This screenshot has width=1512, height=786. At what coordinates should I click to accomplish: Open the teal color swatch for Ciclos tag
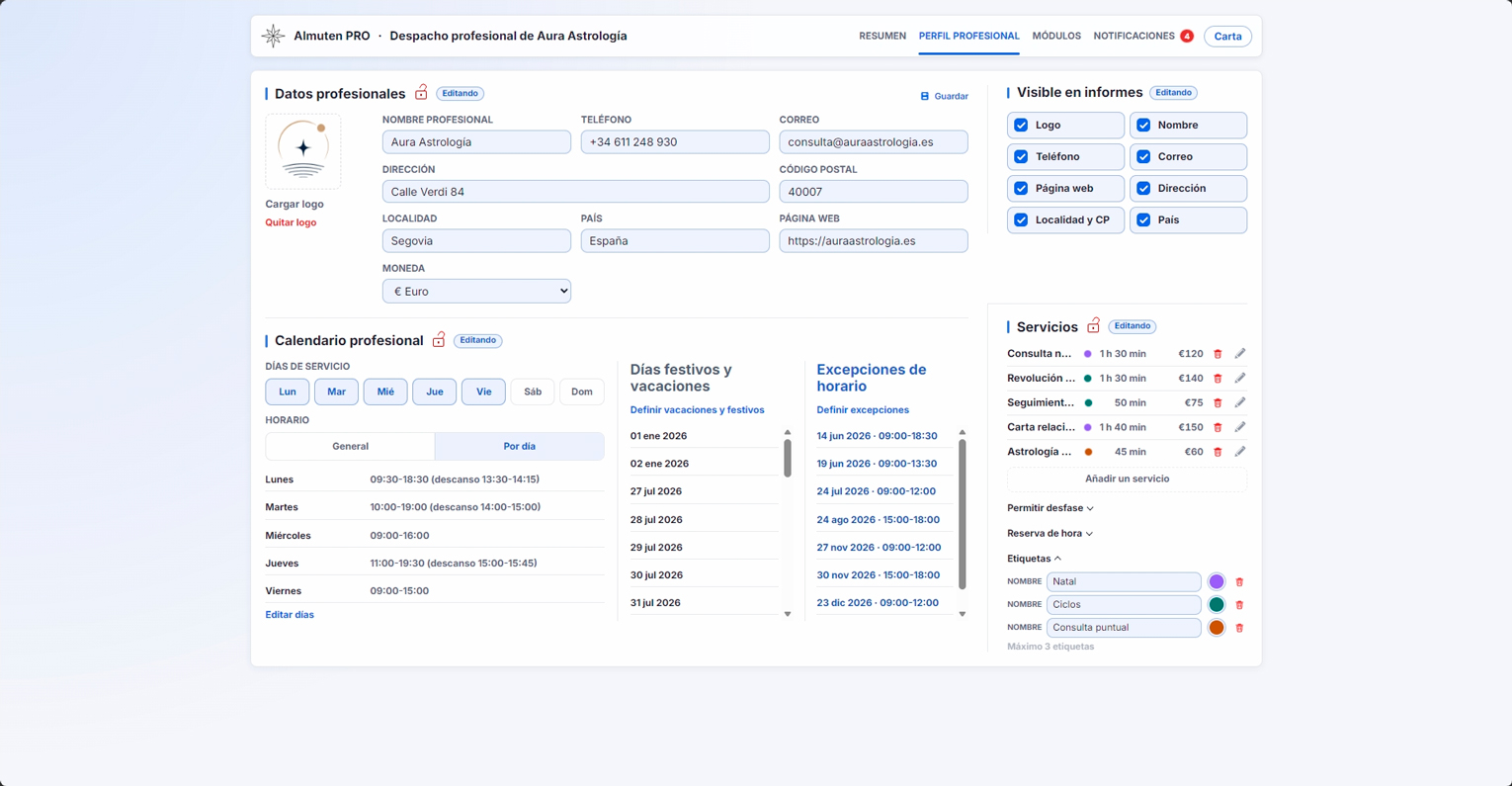coord(1217,605)
